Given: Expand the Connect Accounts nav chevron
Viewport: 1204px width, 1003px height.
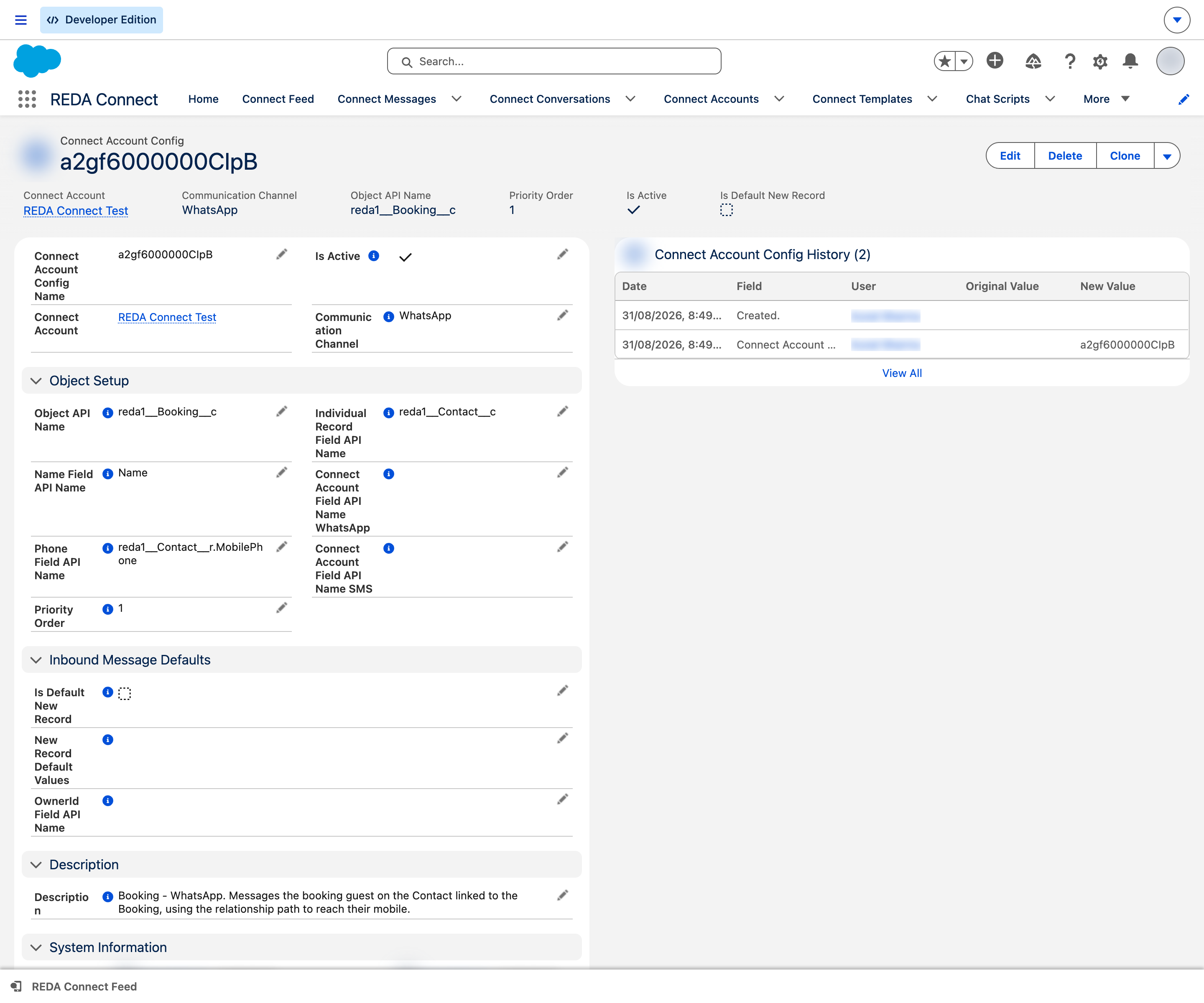Looking at the screenshot, I should (x=779, y=99).
